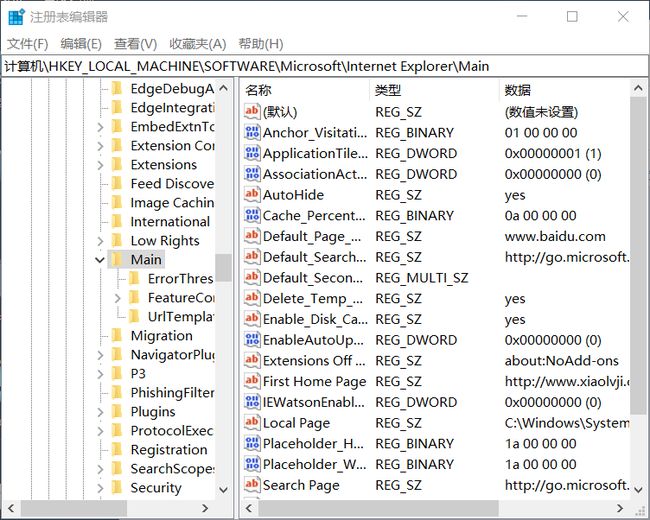The width and height of the screenshot is (650, 520).
Task: Select the PhishingFilter key
Action: coord(172,393)
